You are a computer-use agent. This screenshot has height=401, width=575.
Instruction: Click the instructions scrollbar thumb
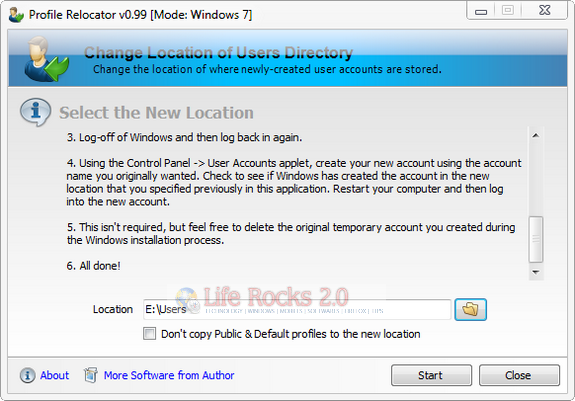pos(536,239)
